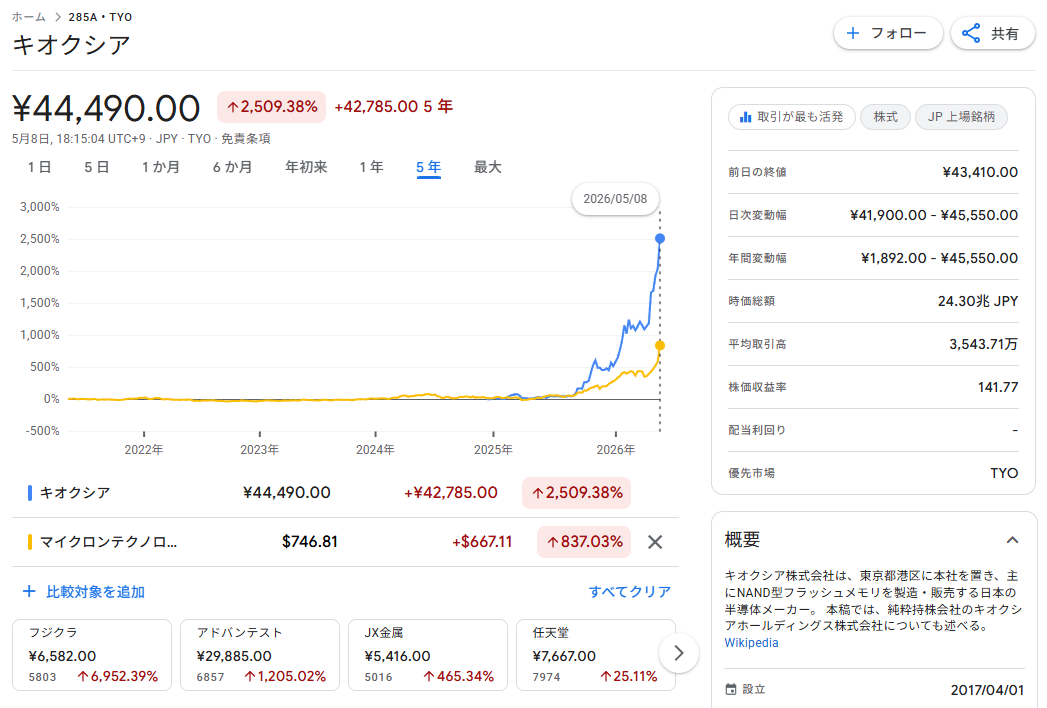Click the yellow endpoint dot on the chart

pos(660,345)
